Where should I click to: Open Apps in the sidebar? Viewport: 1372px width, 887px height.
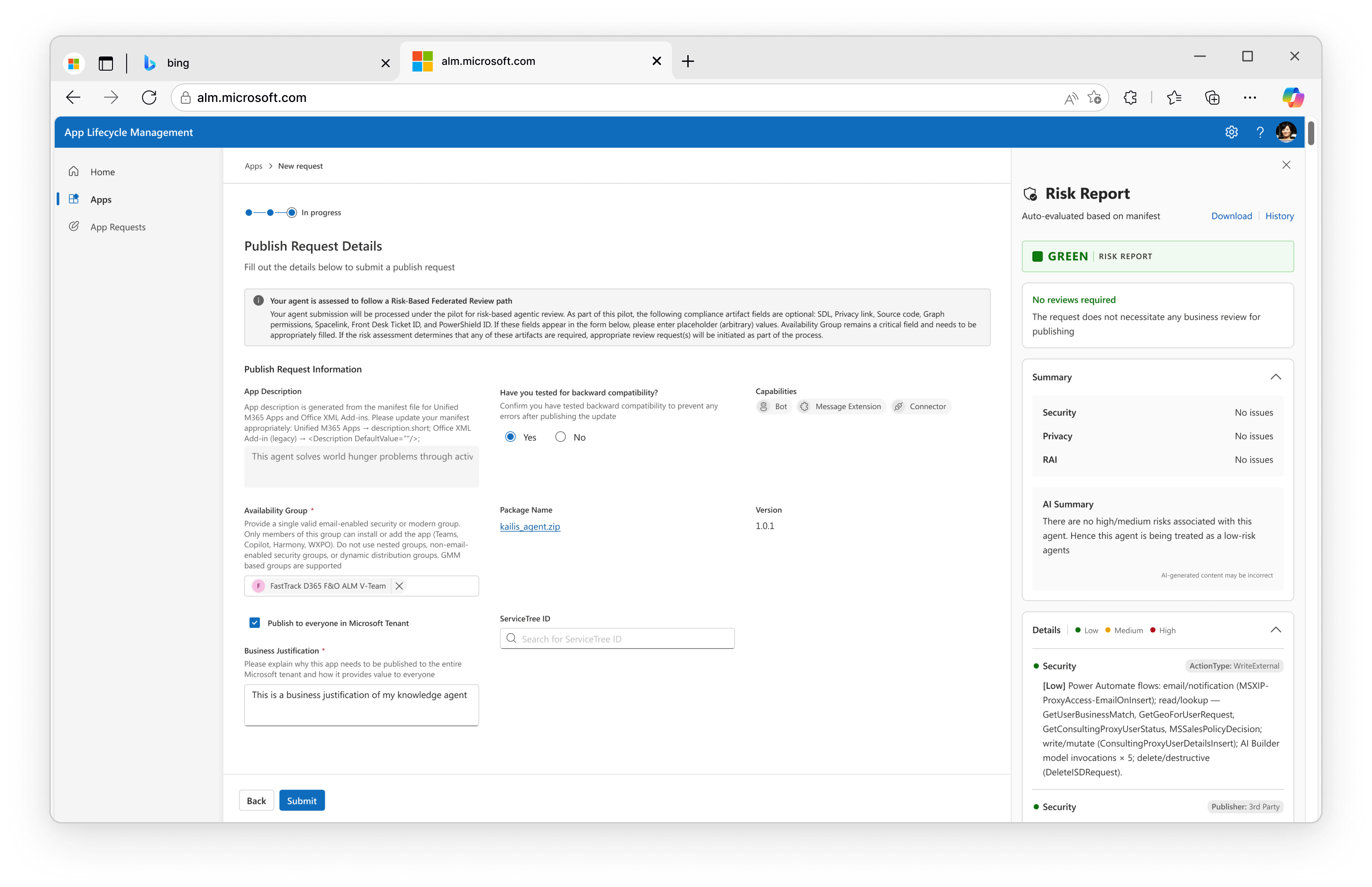(x=101, y=199)
